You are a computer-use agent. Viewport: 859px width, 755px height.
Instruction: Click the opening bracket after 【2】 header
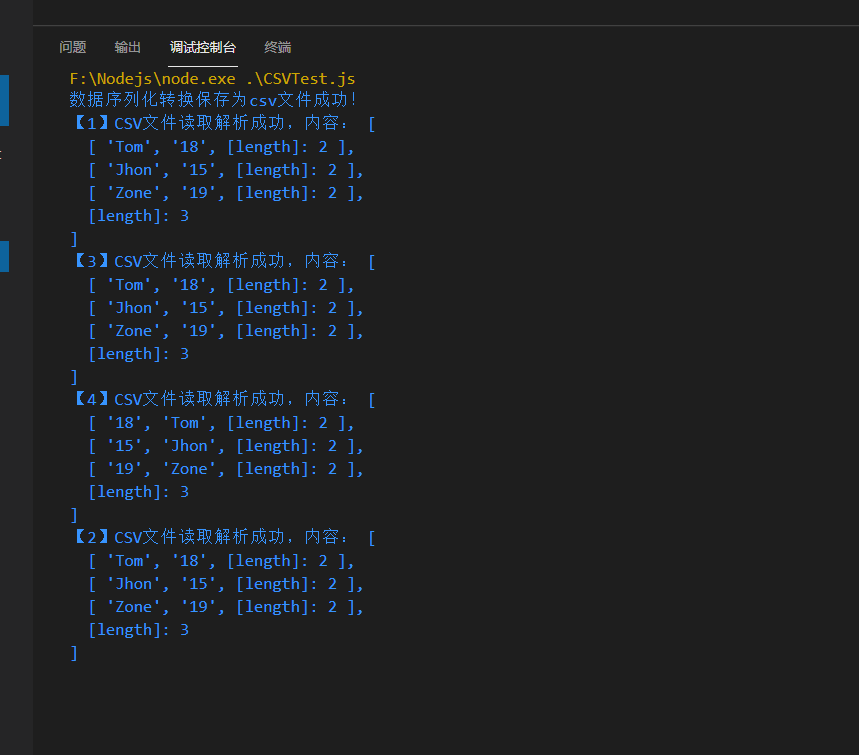[x=371, y=536]
